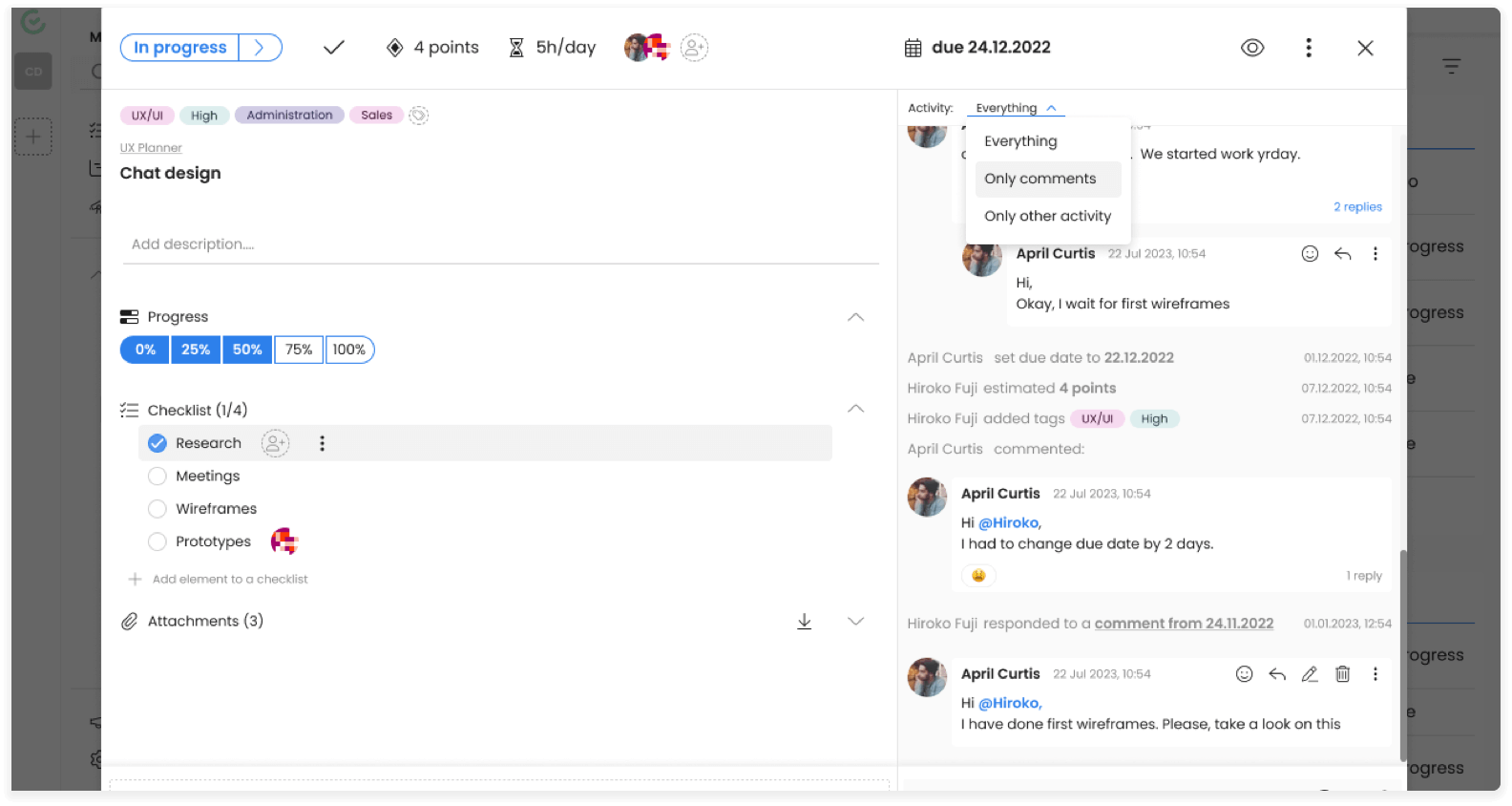Check the Meetings checklist item
Image resolution: width=1512 pixels, height=806 pixels.
pos(157,477)
